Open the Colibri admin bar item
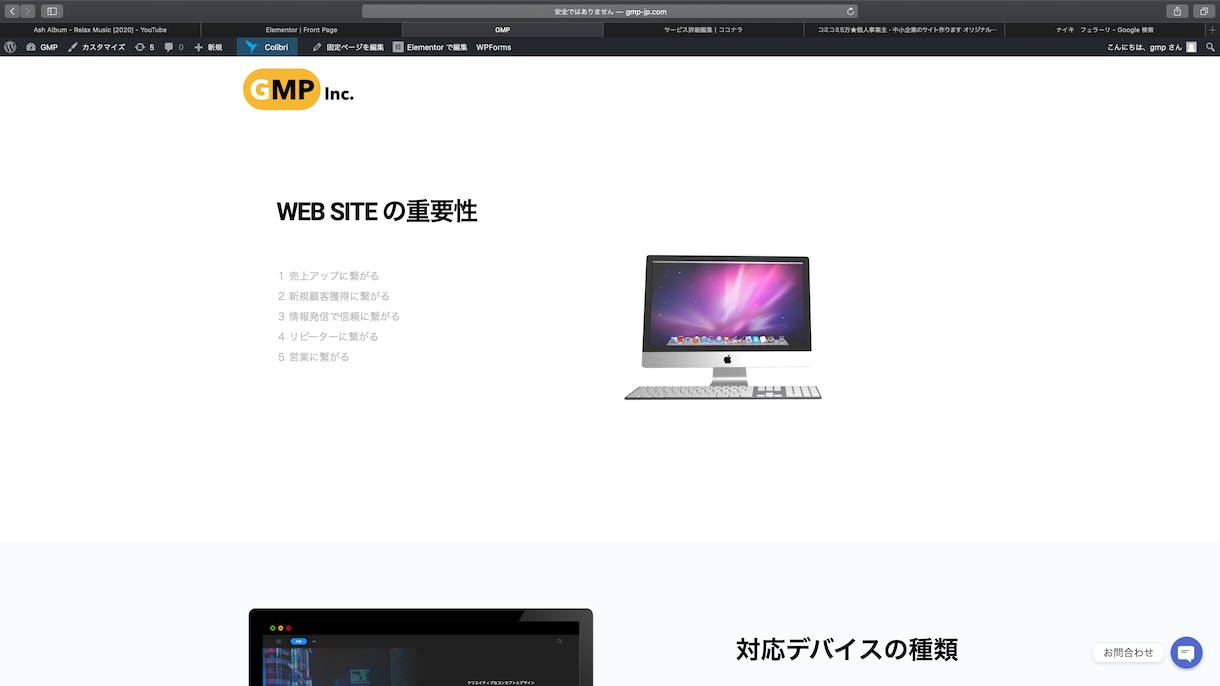The width and height of the screenshot is (1220, 686). coord(267,47)
